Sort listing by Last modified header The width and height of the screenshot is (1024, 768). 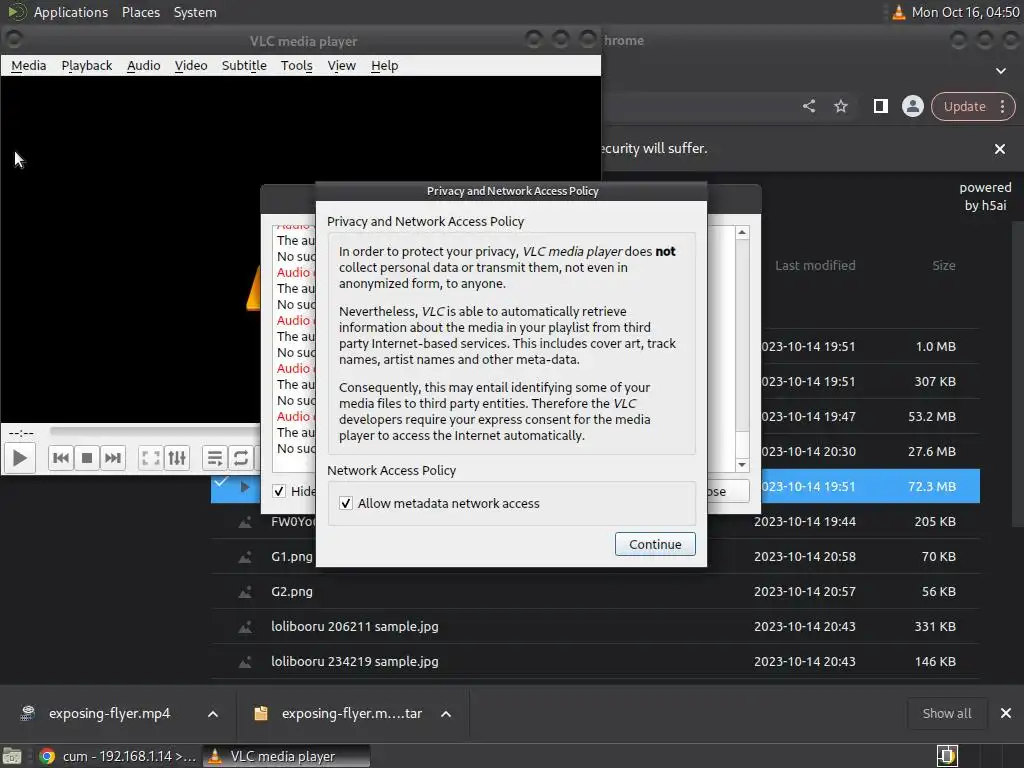815,265
